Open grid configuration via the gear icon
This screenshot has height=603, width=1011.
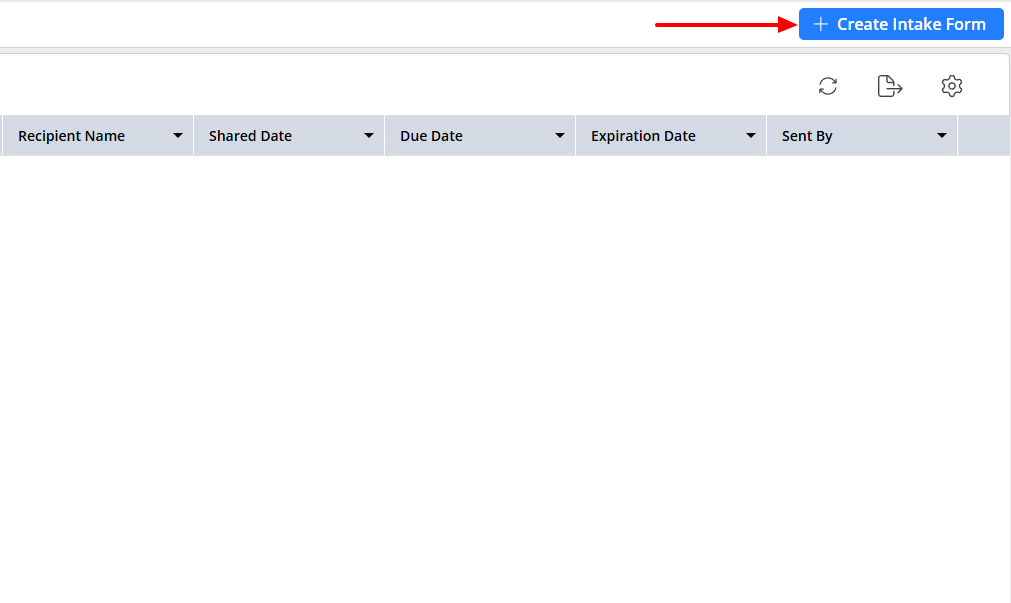click(x=951, y=86)
